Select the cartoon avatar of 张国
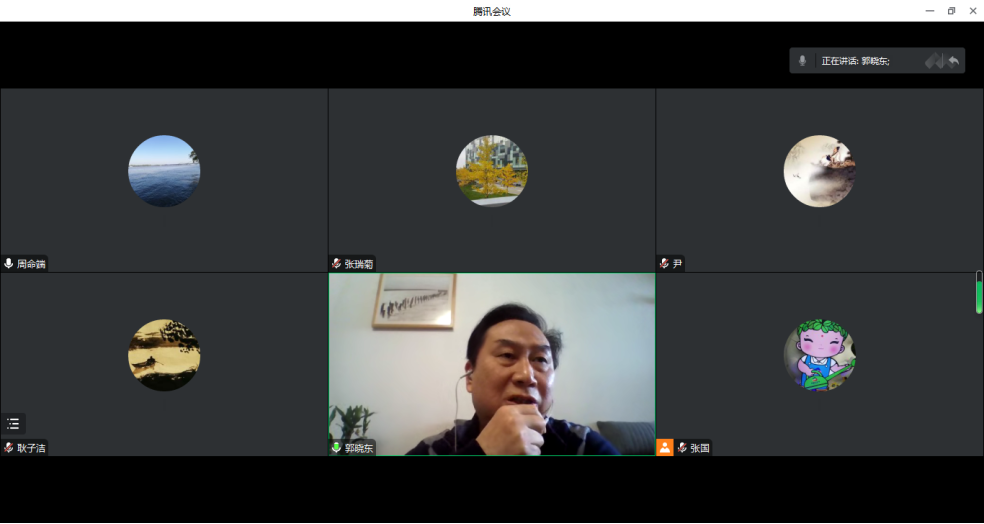 tap(820, 355)
